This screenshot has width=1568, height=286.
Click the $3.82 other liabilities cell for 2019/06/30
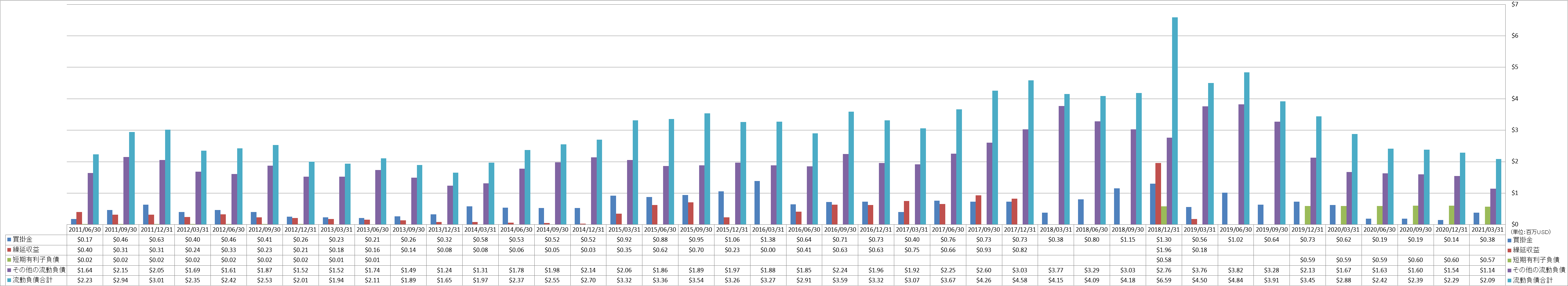(x=1236, y=270)
